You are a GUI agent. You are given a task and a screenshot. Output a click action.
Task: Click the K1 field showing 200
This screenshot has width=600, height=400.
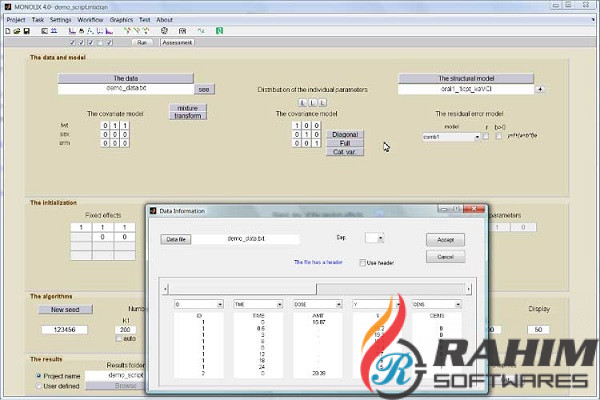[125, 330]
